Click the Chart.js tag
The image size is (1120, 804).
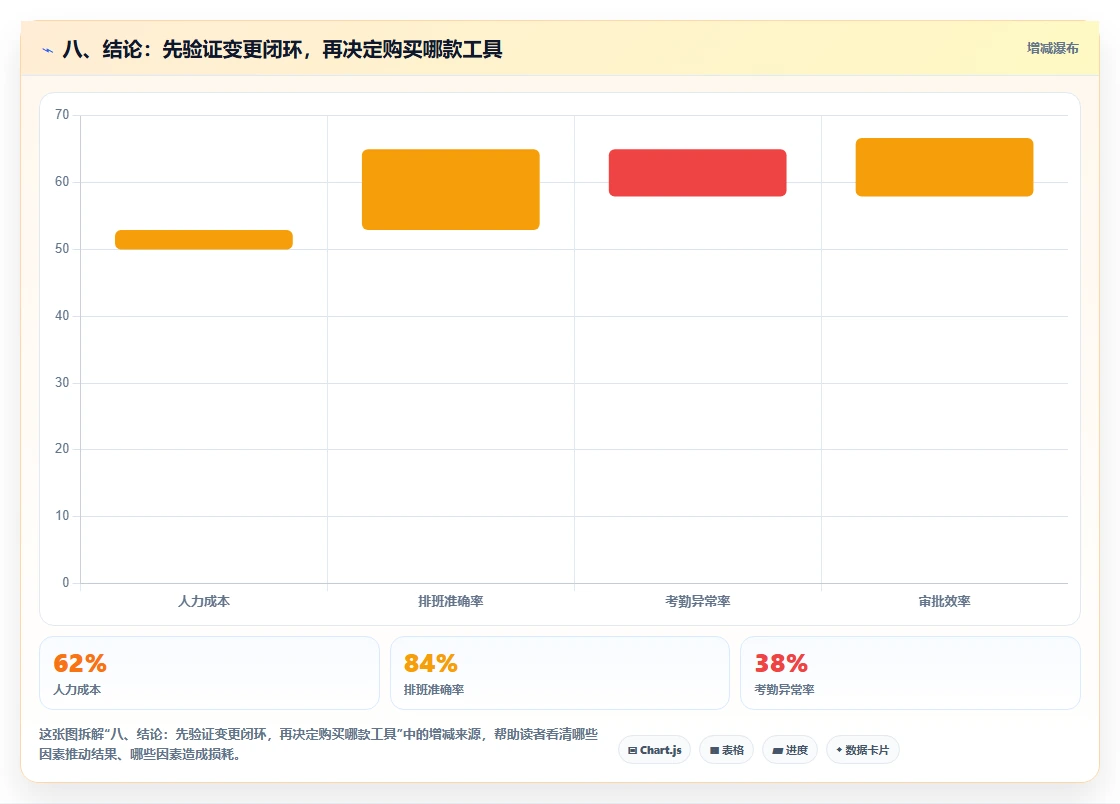(x=654, y=750)
